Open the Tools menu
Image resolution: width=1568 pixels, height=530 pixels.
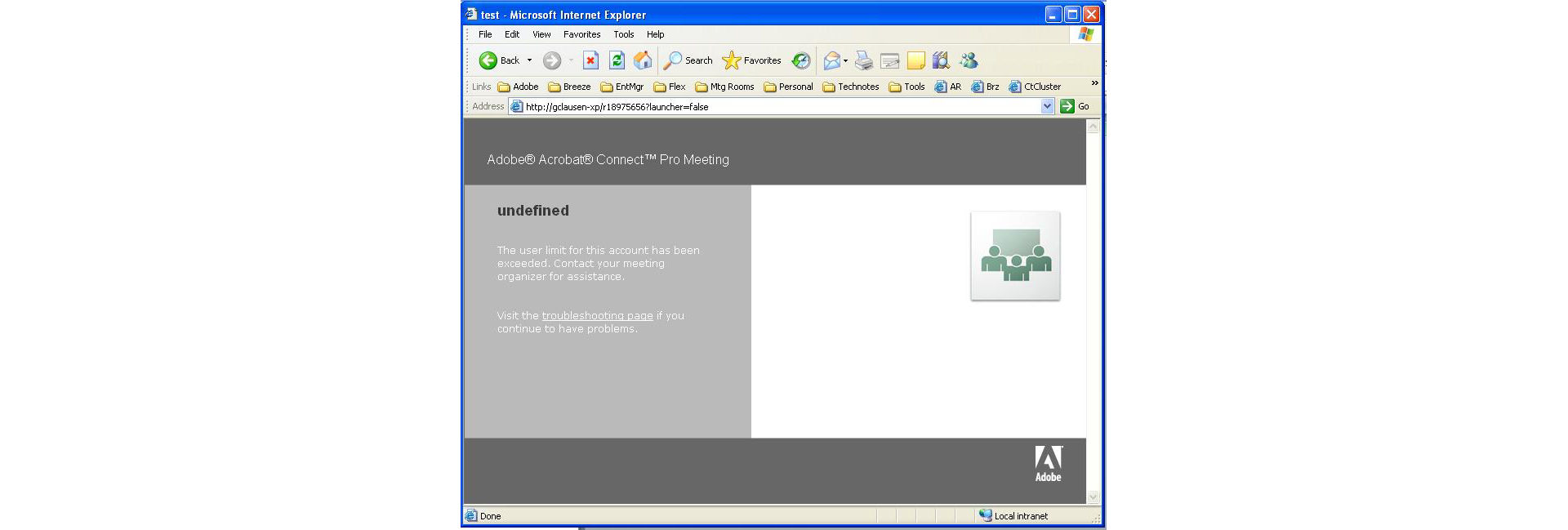624,34
